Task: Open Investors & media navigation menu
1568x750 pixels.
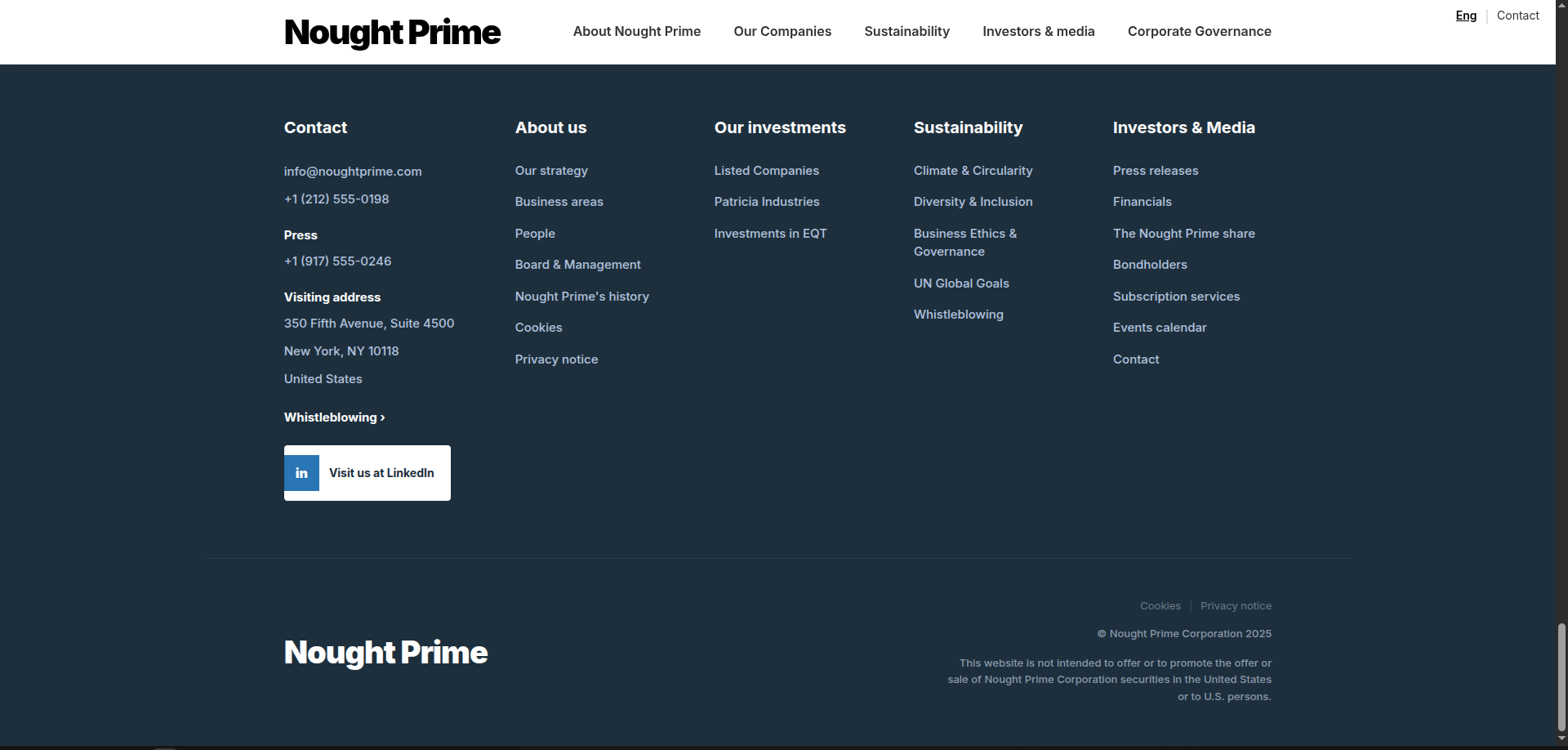Action: [x=1038, y=32]
